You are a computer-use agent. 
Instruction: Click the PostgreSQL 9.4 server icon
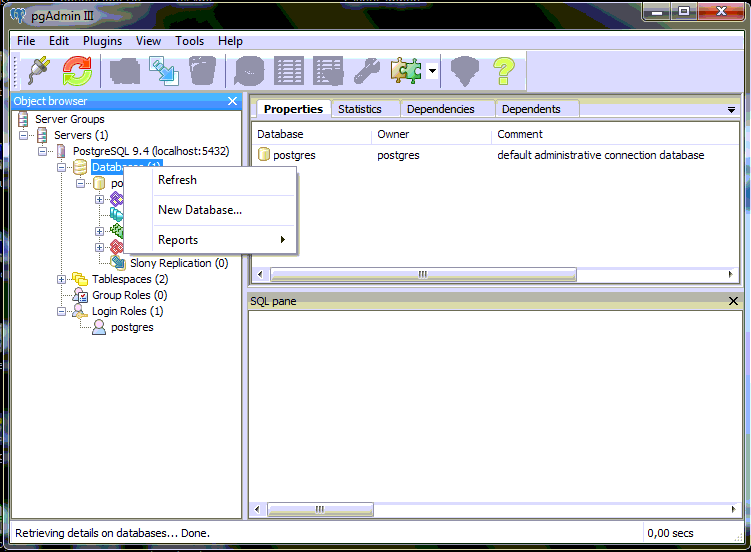(61, 151)
